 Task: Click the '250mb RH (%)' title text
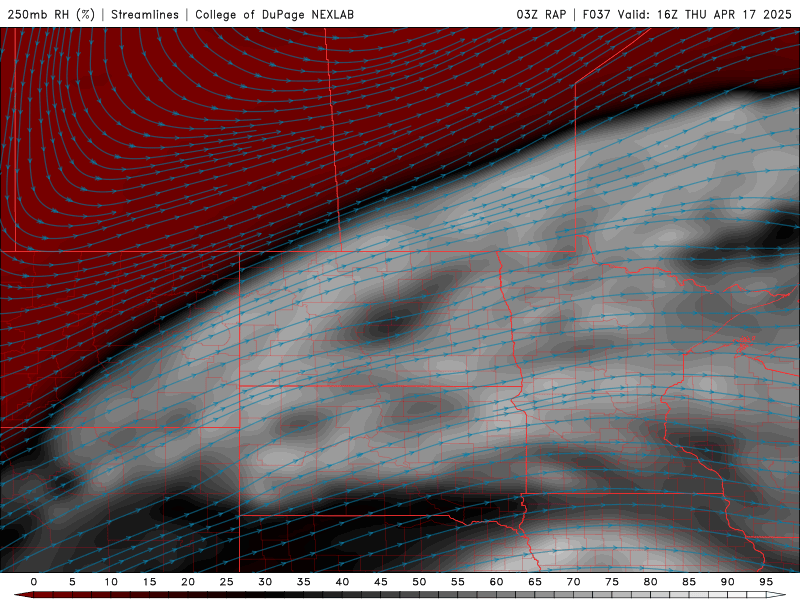[51, 14]
